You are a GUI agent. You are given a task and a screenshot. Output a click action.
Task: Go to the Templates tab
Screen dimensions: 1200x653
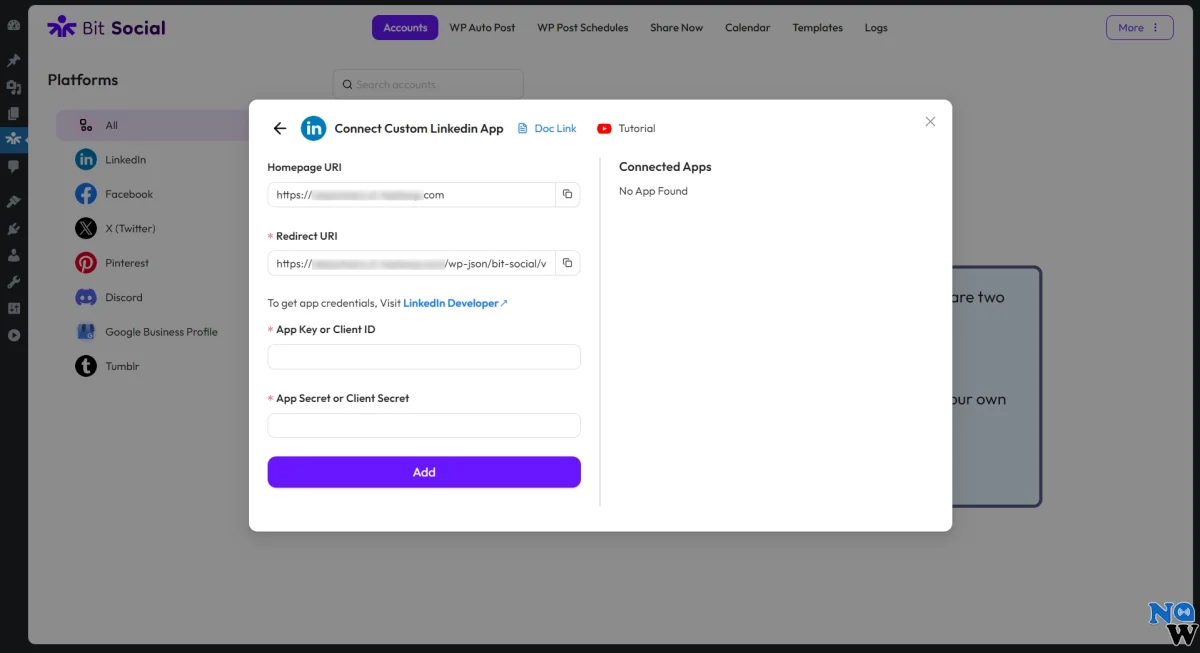[817, 28]
